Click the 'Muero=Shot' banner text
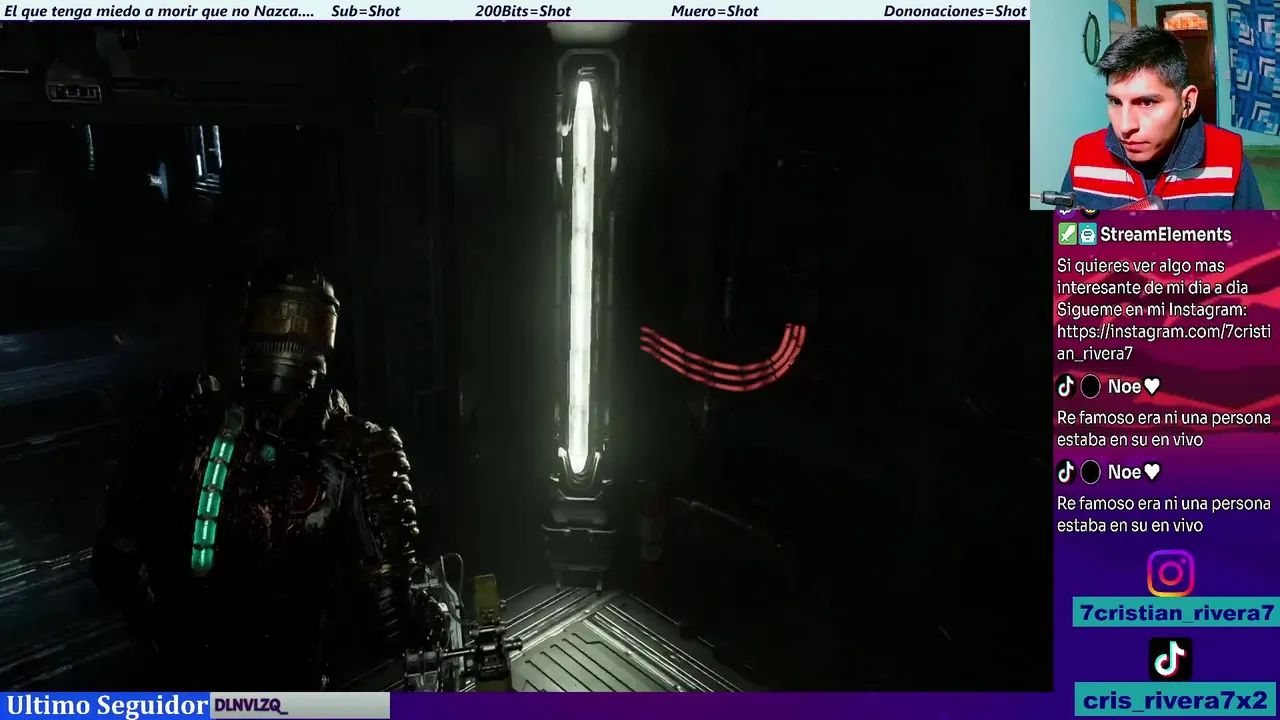The image size is (1280, 720). tap(715, 11)
